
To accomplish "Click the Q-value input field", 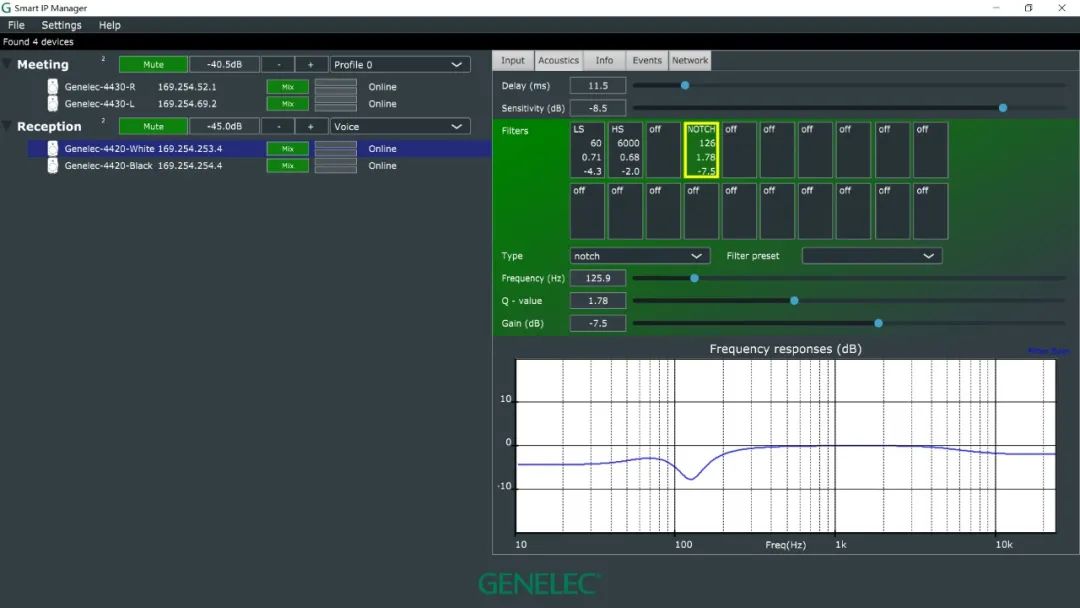I will [598, 301].
